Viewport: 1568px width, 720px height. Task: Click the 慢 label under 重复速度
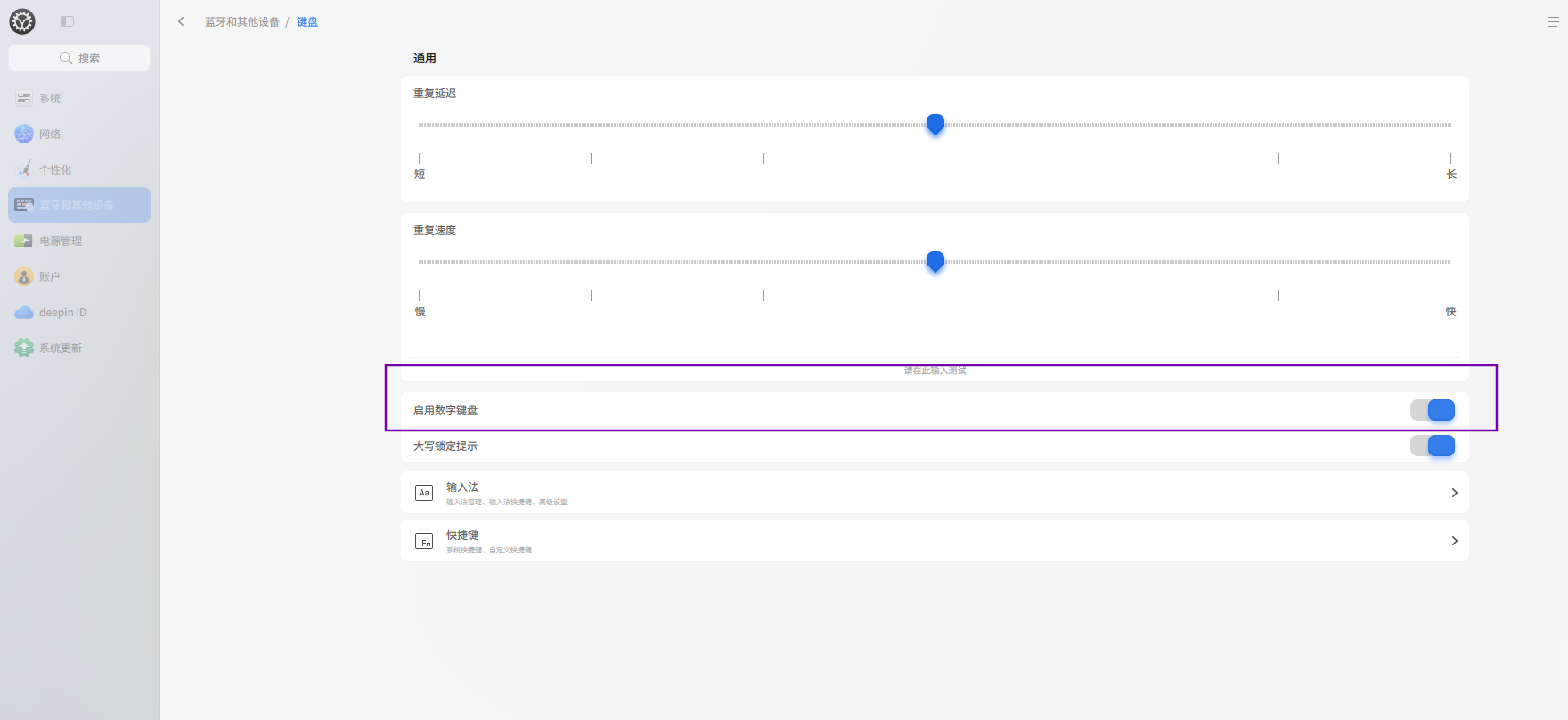420,312
